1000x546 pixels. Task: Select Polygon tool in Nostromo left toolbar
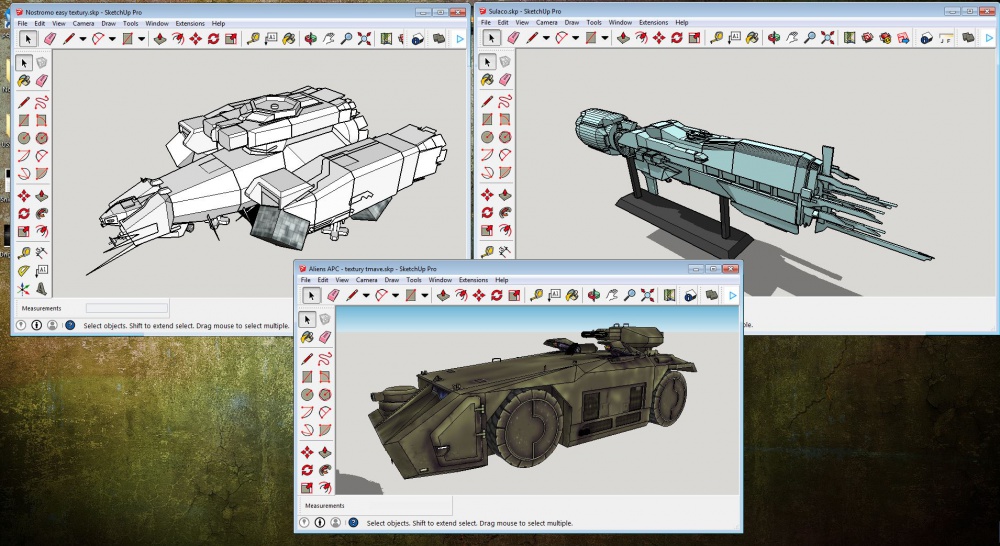tap(41, 138)
